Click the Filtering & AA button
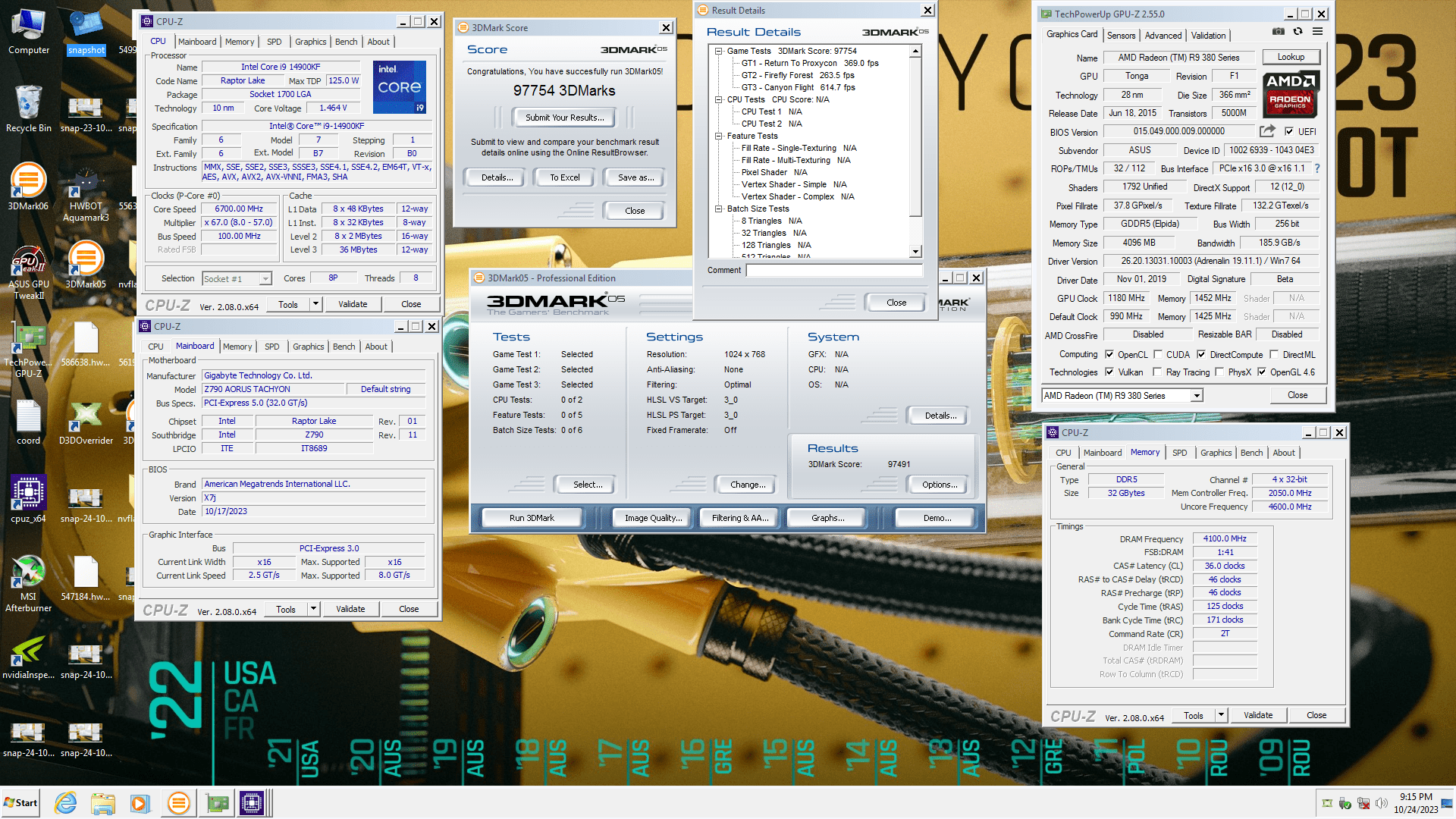 click(739, 518)
